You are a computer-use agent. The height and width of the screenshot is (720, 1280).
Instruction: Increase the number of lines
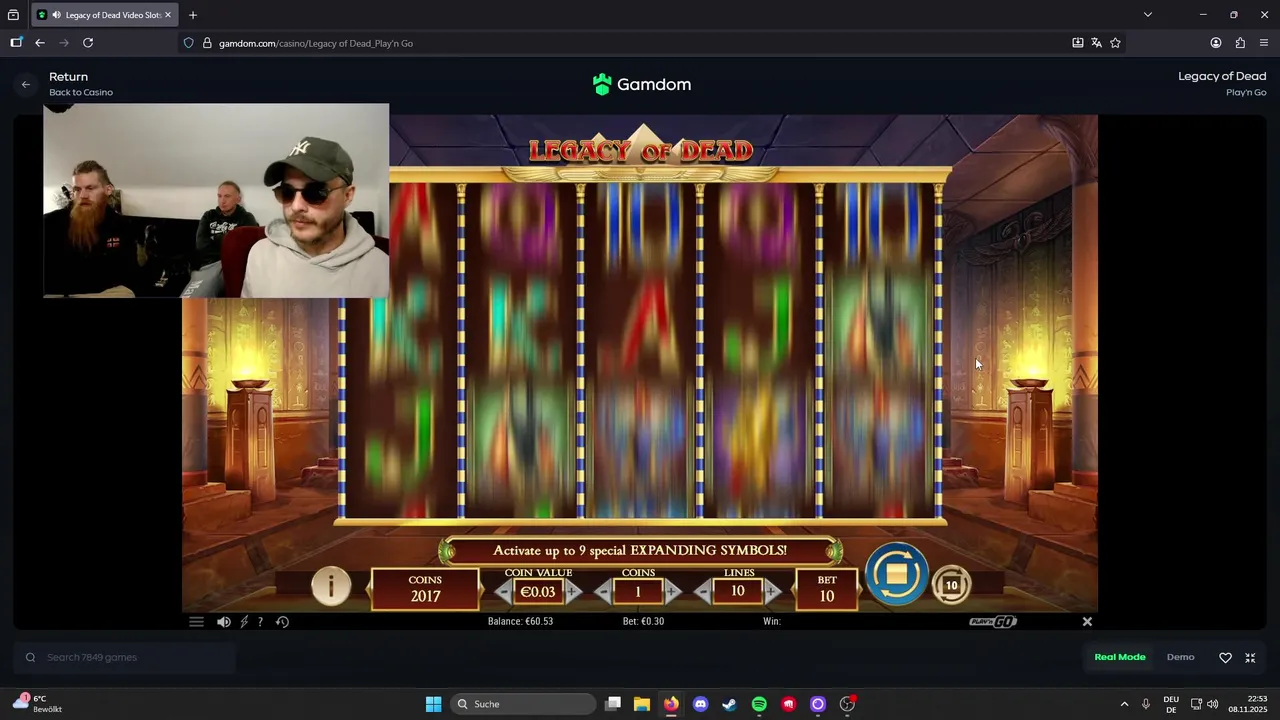pyautogui.click(x=771, y=592)
